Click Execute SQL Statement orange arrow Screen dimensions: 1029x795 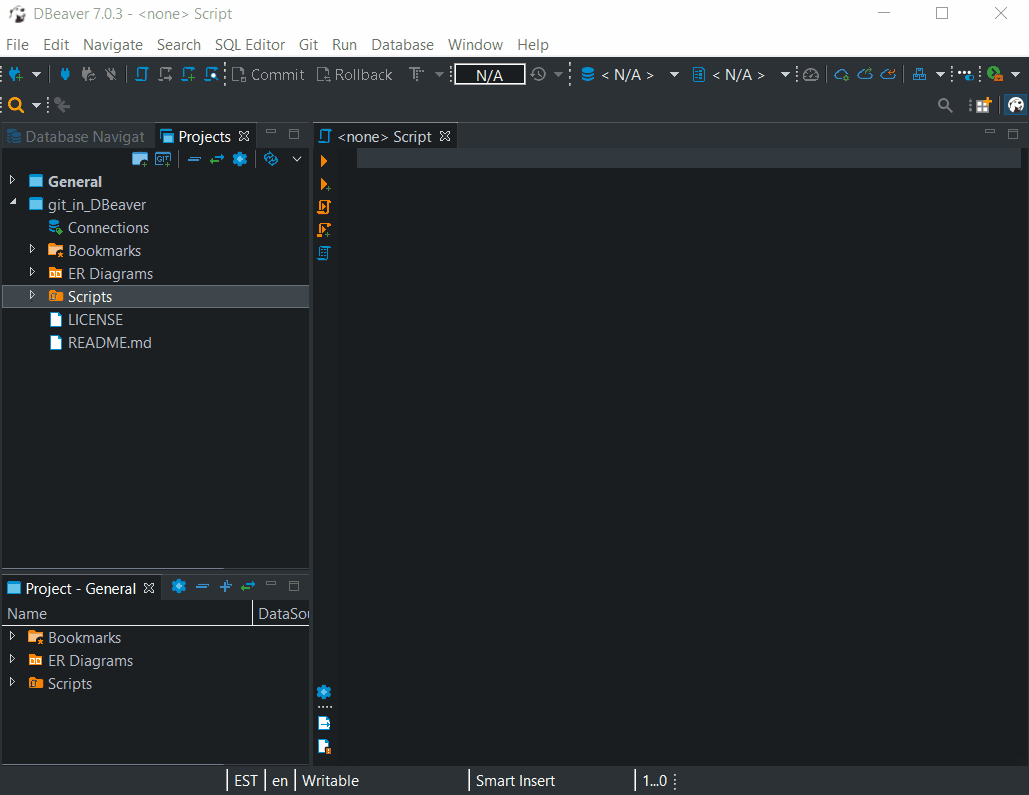[x=324, y=161]
